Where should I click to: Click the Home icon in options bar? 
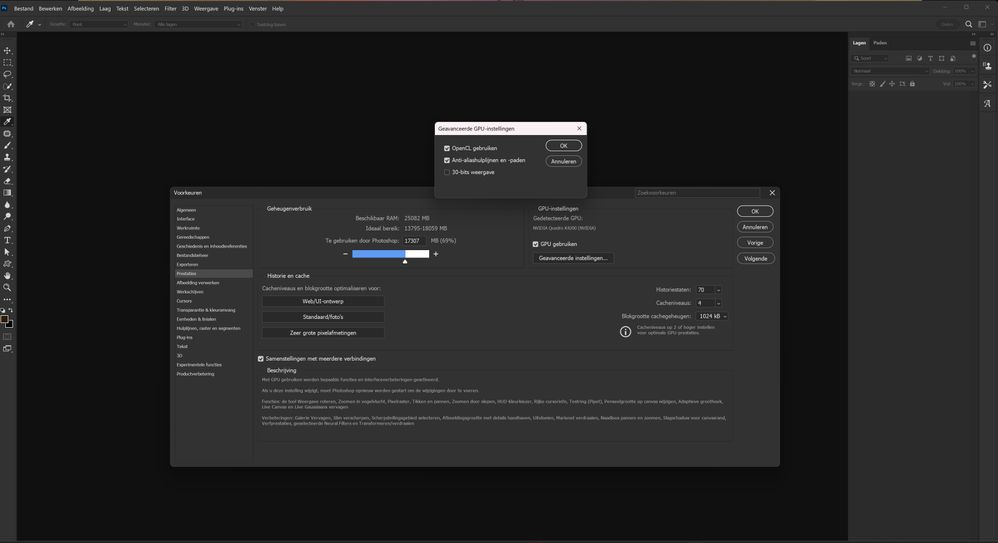[x=11, y=24]
